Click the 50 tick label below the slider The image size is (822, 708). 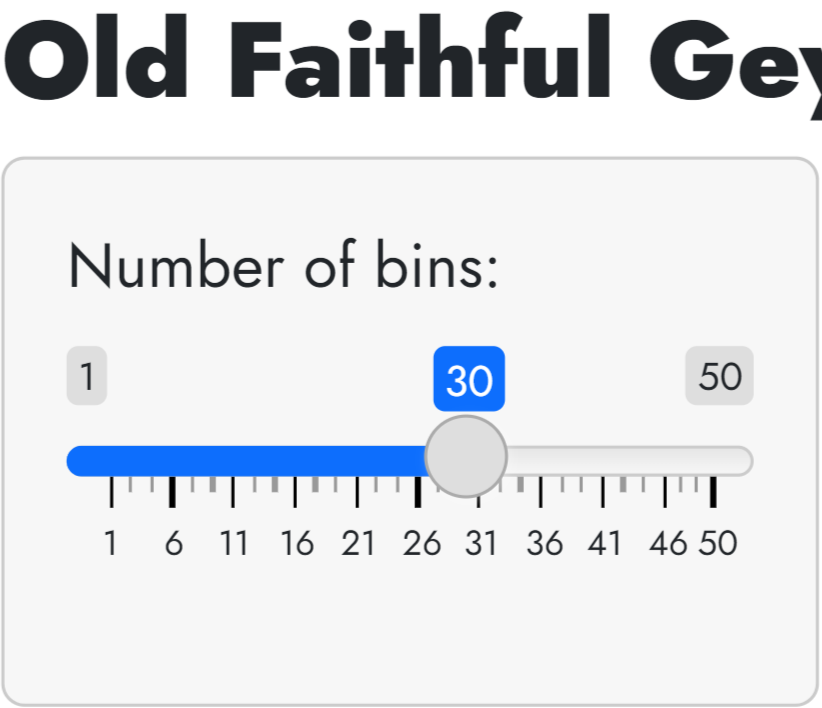(x=717, y=544)
